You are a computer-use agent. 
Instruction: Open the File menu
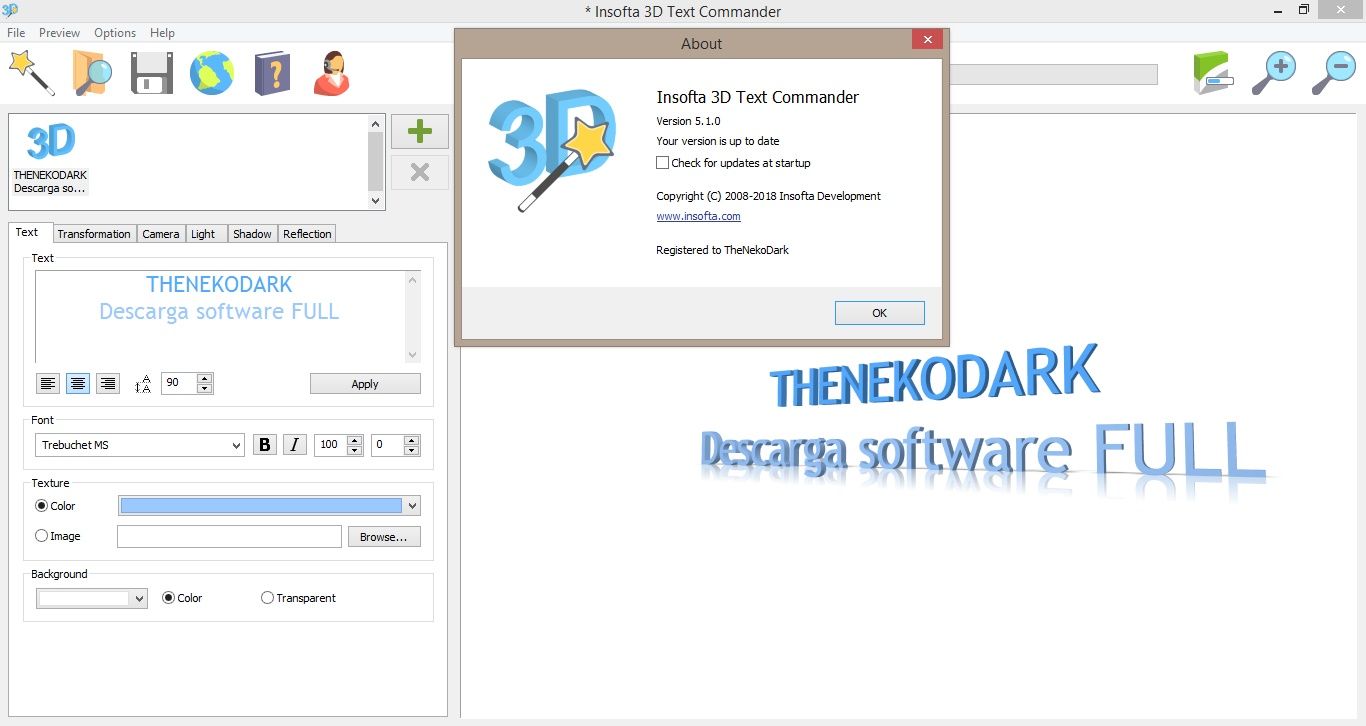[16, 33]
